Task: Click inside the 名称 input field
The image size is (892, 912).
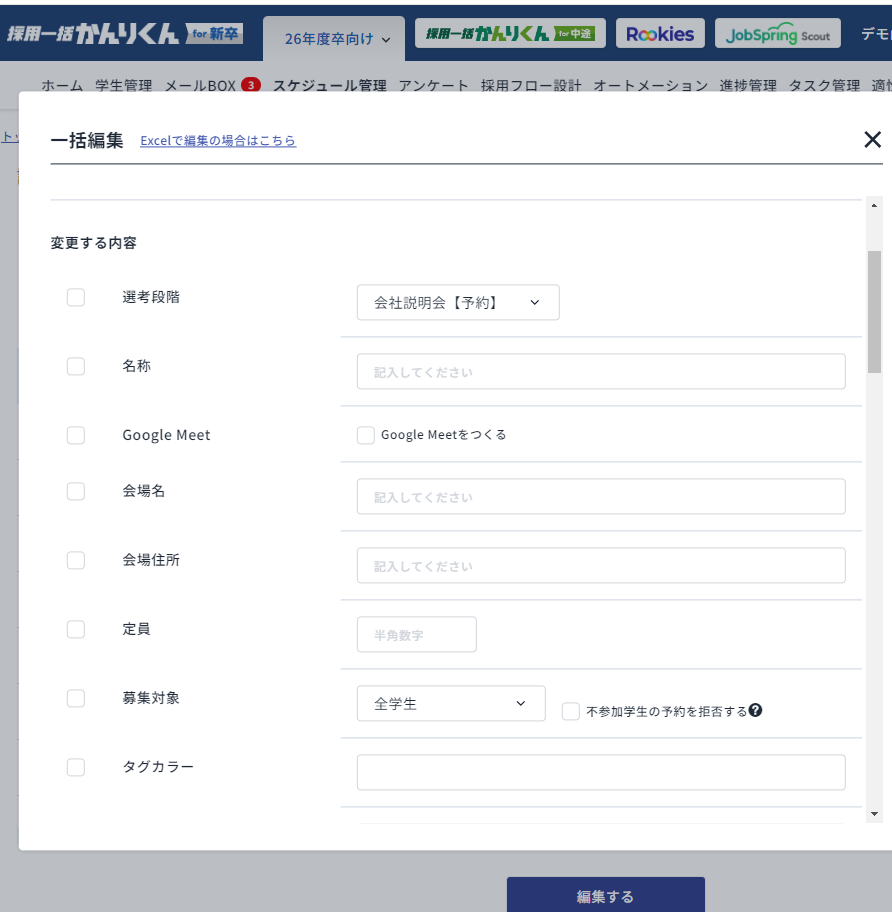Action: pos(600,371)
